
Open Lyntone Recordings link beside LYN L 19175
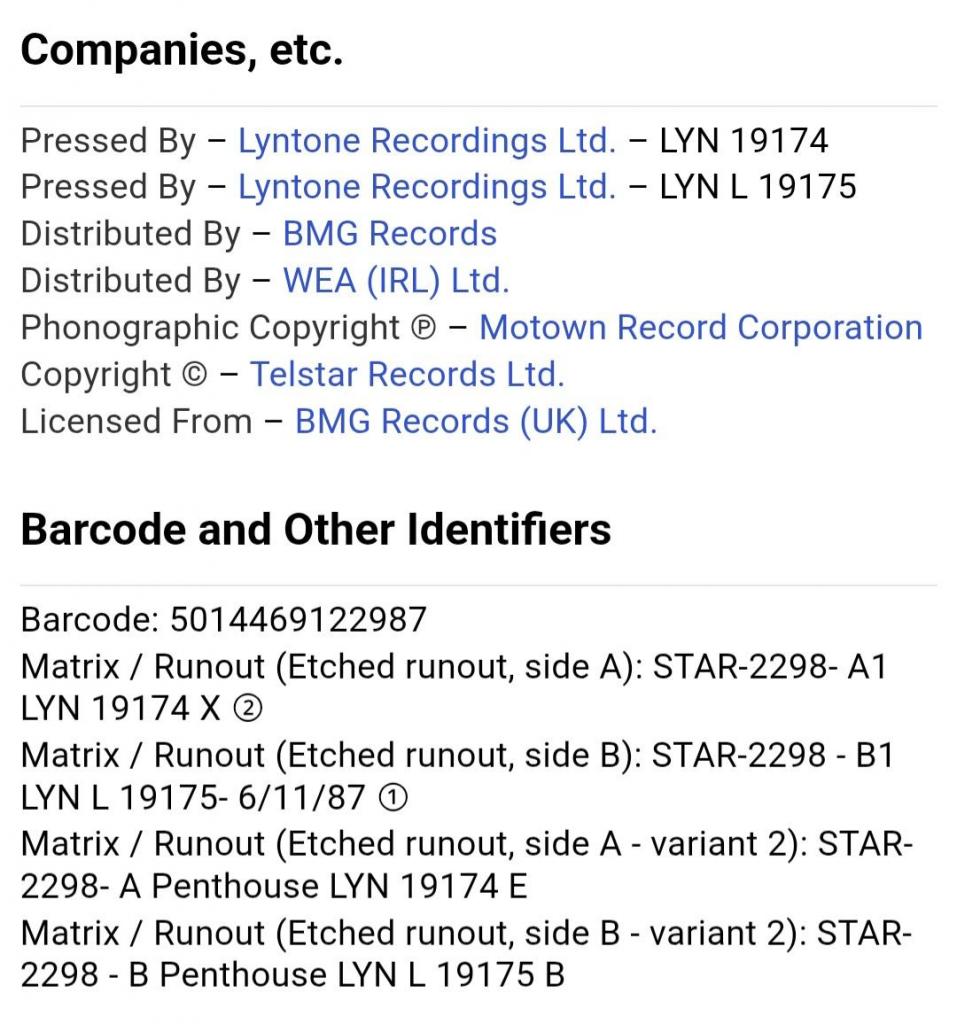[426, 187]
